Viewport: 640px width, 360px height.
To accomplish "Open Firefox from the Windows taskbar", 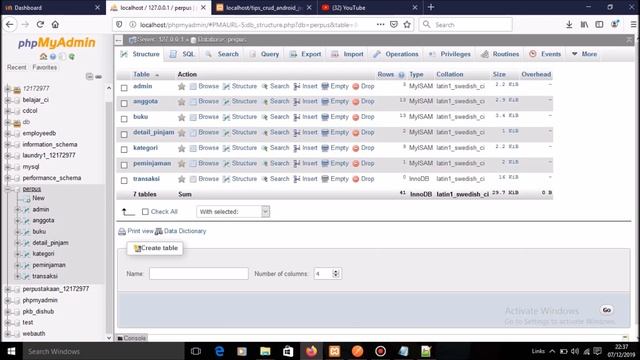I will coord(311,351).
